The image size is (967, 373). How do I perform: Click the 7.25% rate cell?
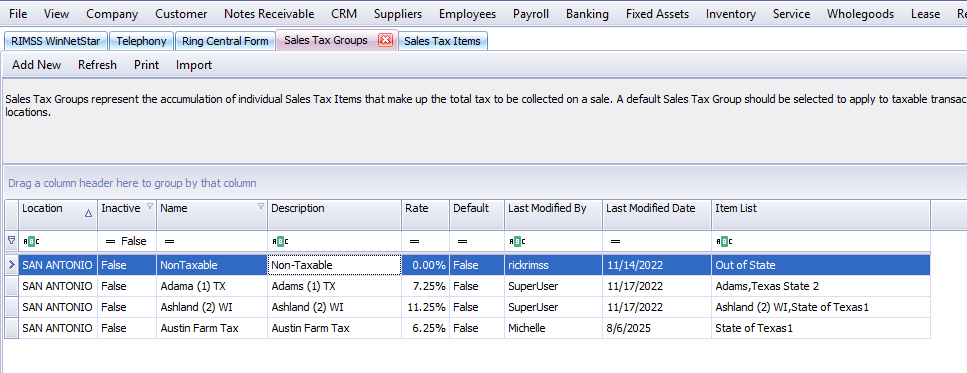[425, 286]
